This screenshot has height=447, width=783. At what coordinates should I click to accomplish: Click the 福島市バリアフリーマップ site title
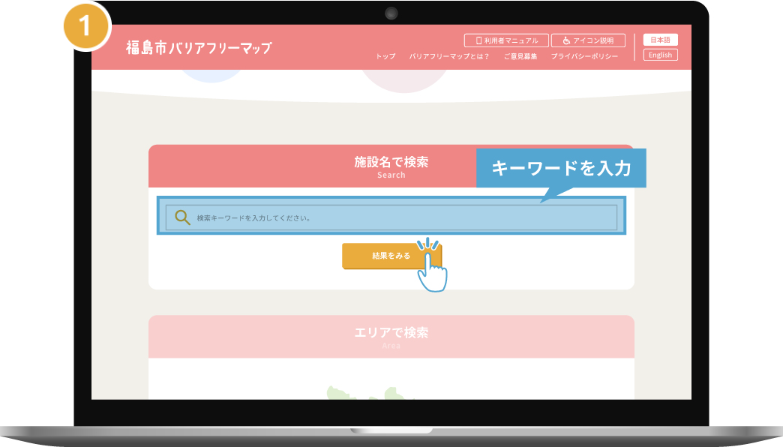click(x=199, y=48)
